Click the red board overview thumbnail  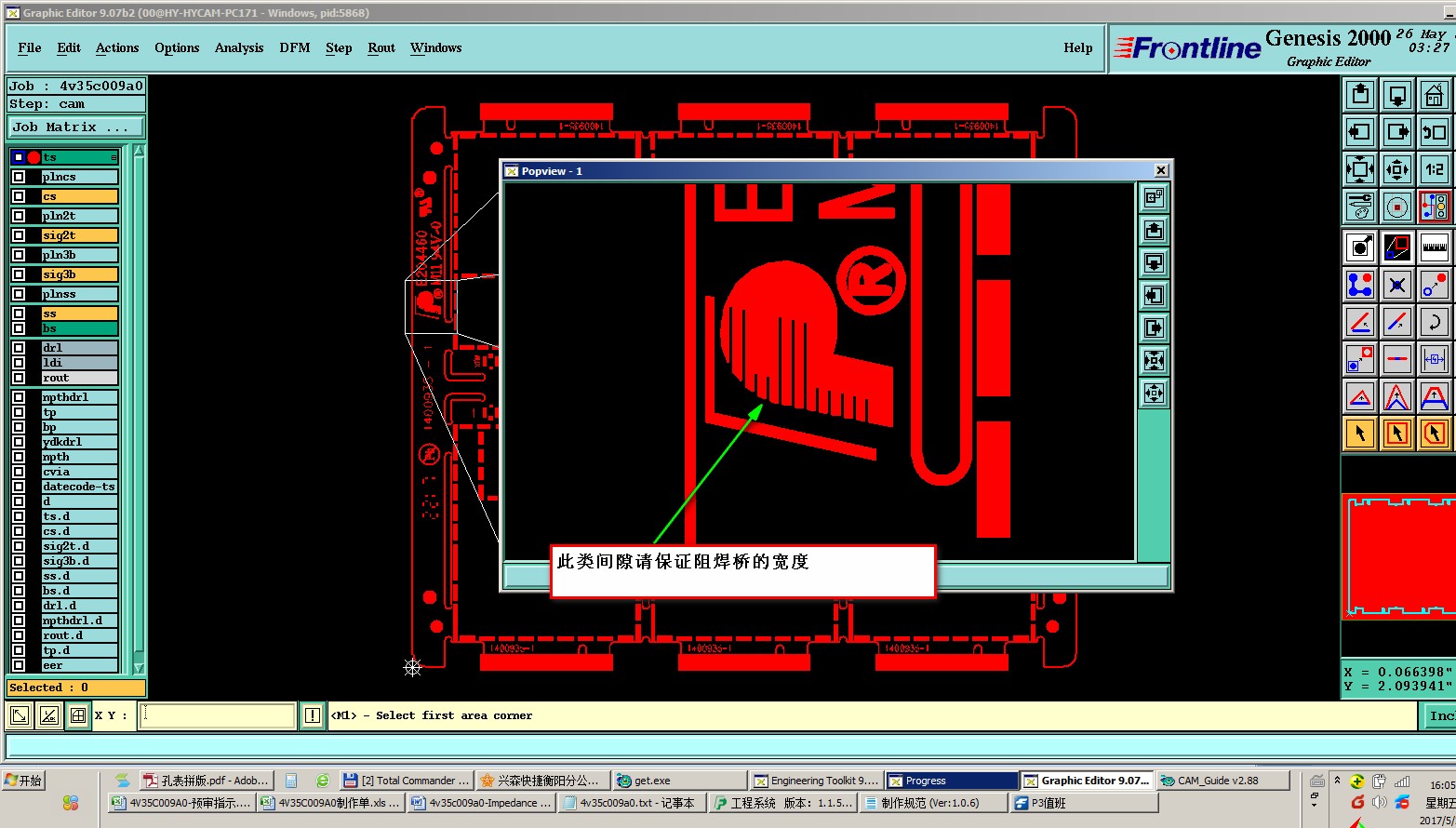[x=1399, y=555]
